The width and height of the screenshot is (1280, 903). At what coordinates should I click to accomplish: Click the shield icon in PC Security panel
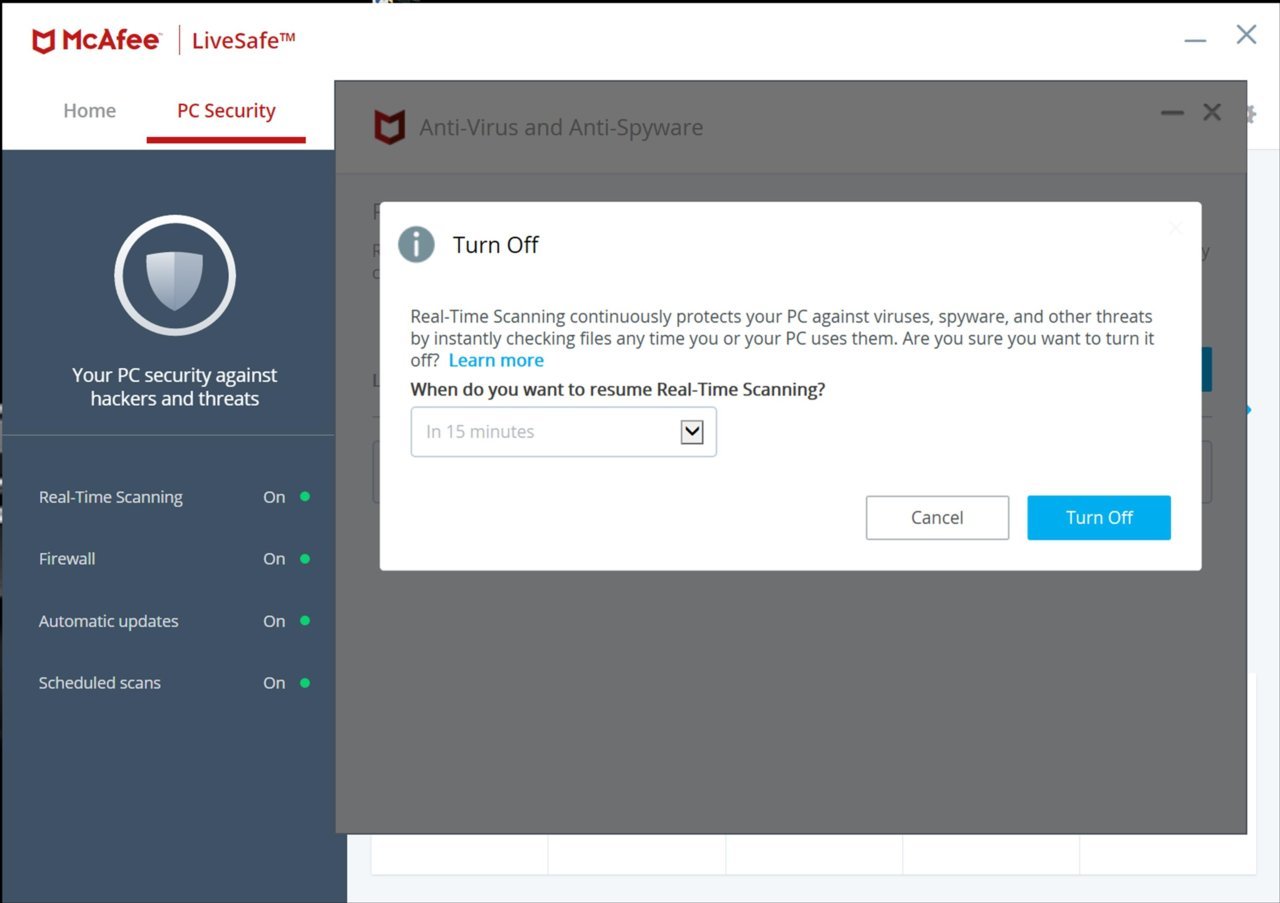click(x=175, y=275)
